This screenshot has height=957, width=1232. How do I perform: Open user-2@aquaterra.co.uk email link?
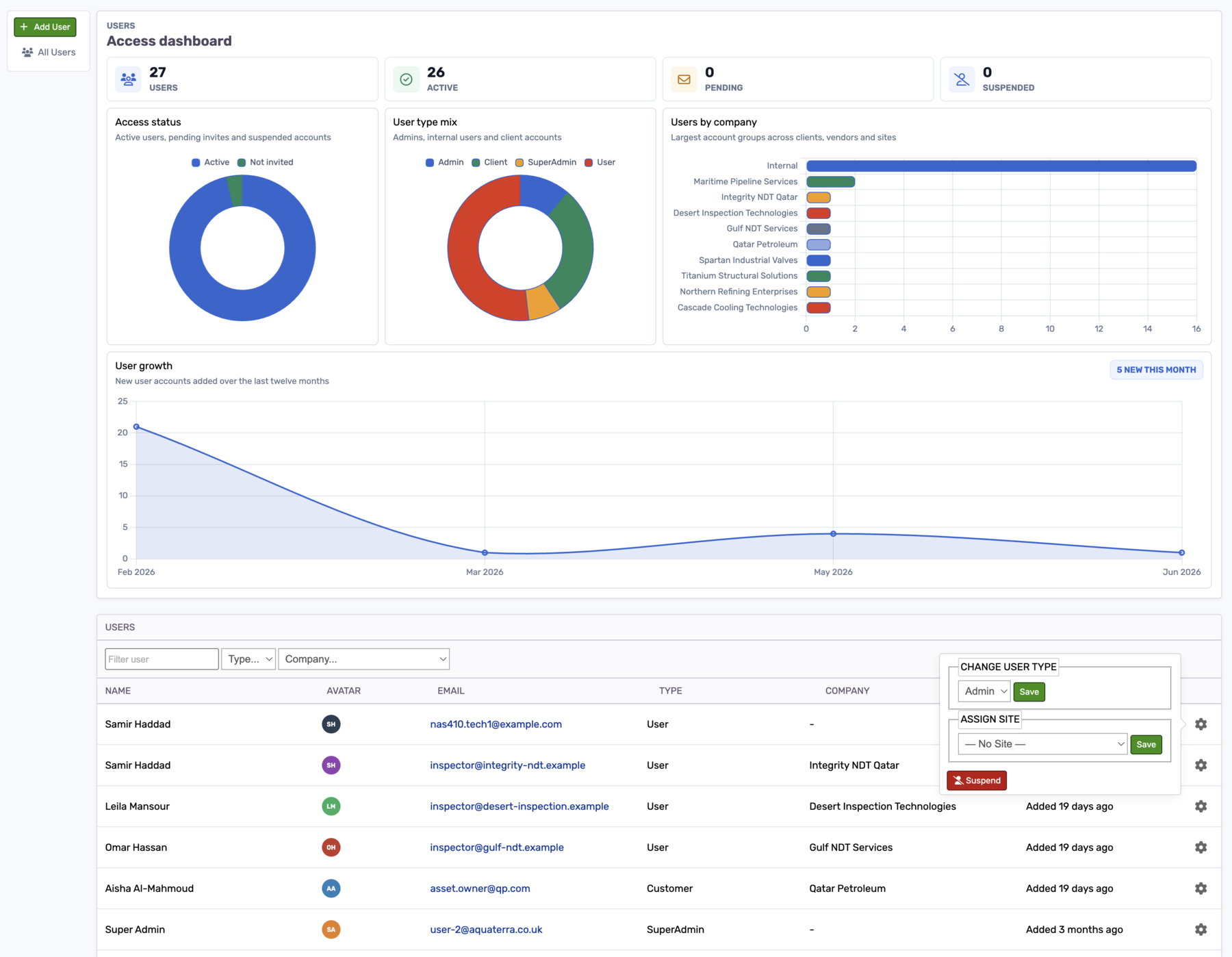486,930
